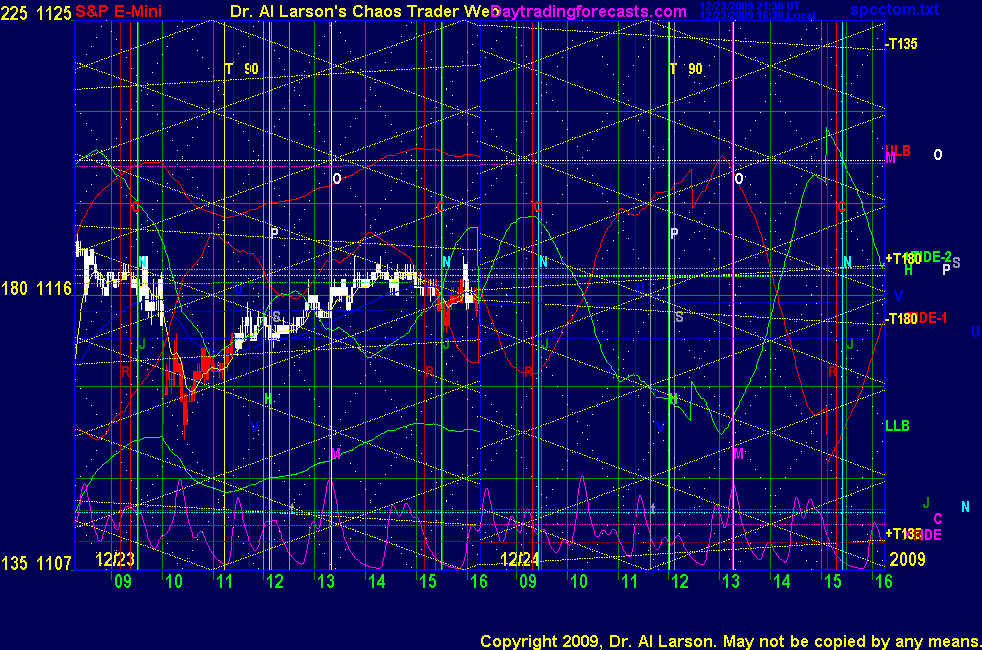This screenshot has width=982, height=650.
Task: Click the 09 hour tick for 12/23
Action: (123, 581)
